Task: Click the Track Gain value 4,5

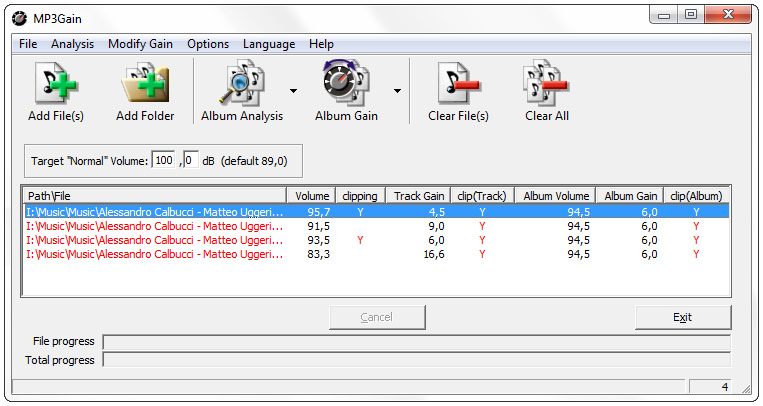Action: coord(437,212)
